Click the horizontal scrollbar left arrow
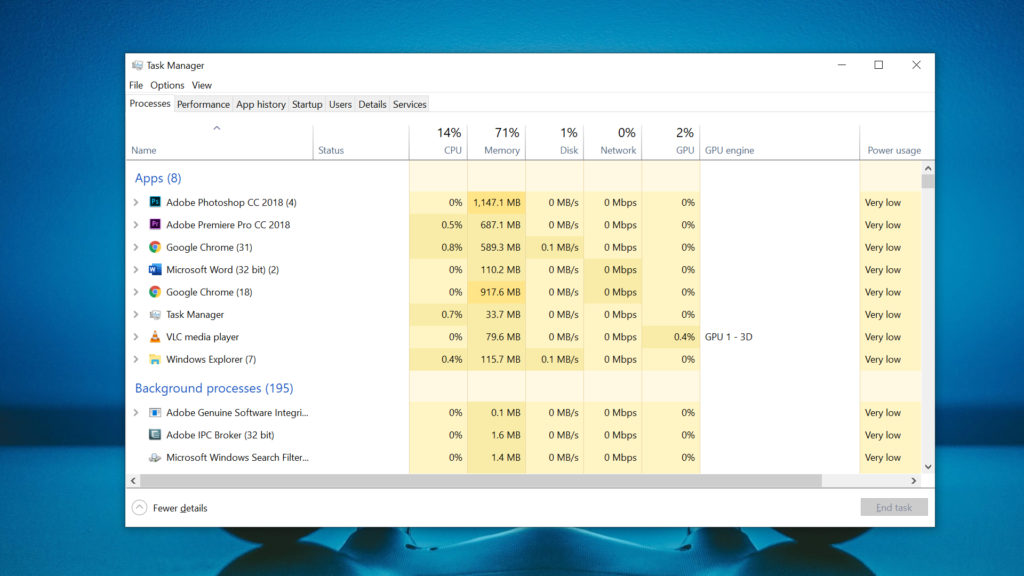The image size is (1024, 576). [x=133, y=481]
